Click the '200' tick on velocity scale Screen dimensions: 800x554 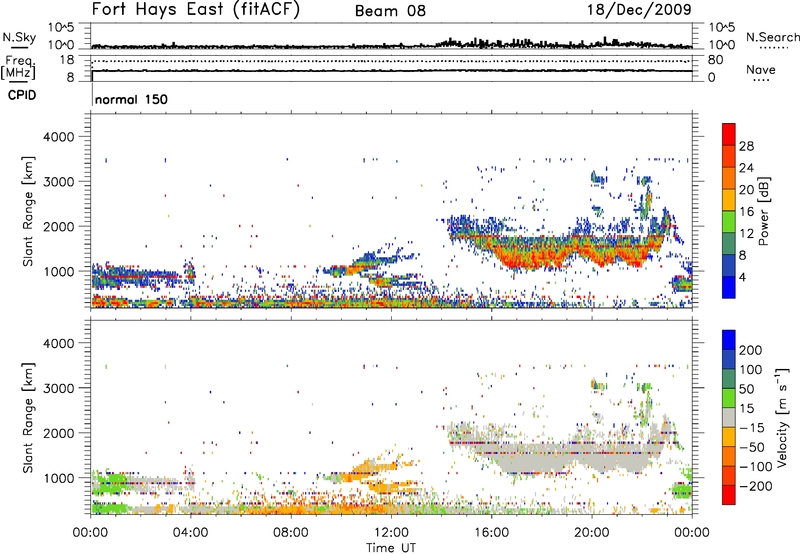(x=751, y=350)
